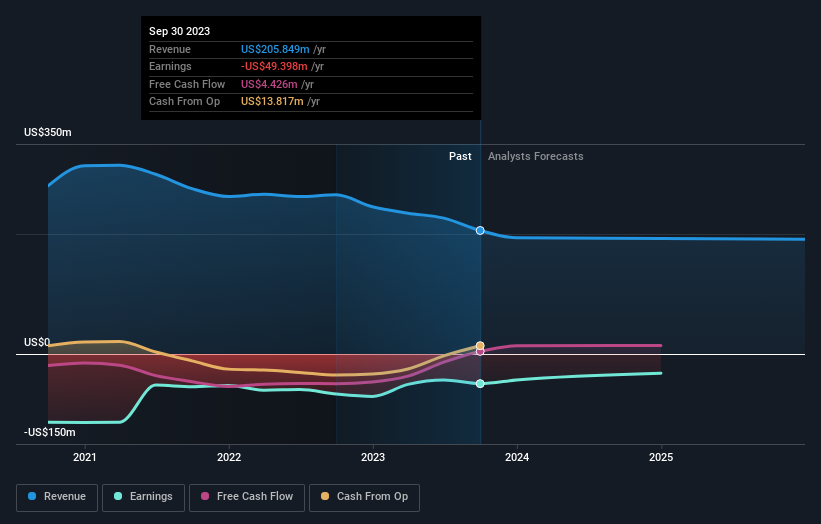
Task: Click the 2023 x-axis label
Action: click(373, 458)
